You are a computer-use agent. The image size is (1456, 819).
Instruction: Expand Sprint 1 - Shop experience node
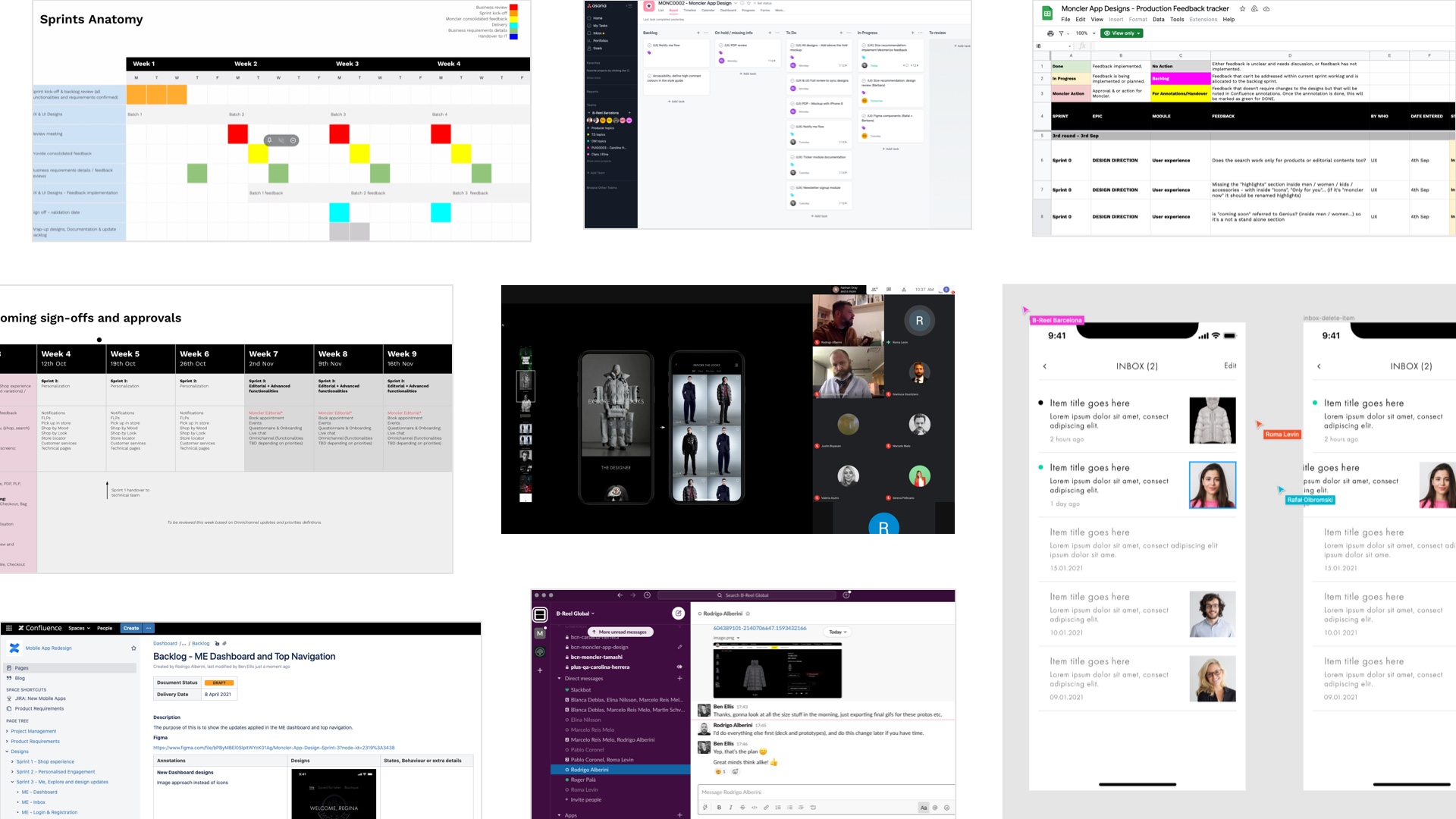(13, 761)
